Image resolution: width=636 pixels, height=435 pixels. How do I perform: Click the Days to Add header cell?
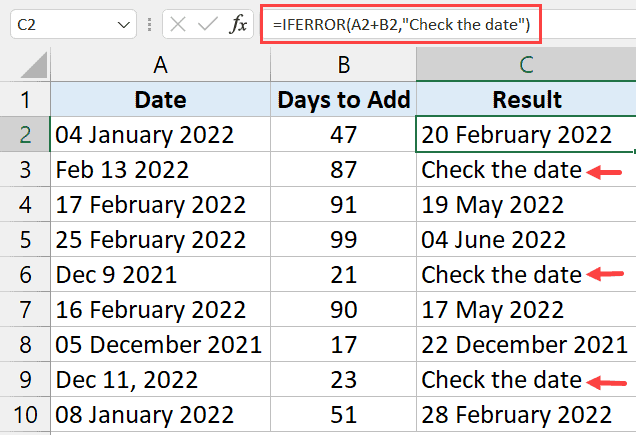click(x=343, y=100)
